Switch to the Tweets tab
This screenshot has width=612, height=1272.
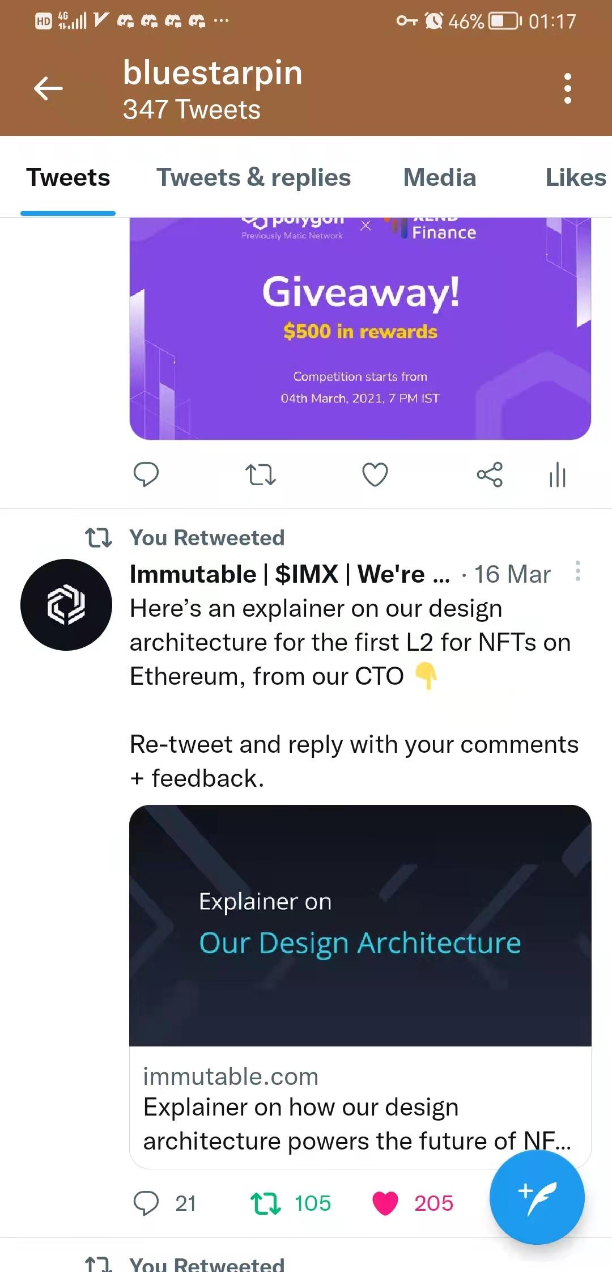pos(68,178)
